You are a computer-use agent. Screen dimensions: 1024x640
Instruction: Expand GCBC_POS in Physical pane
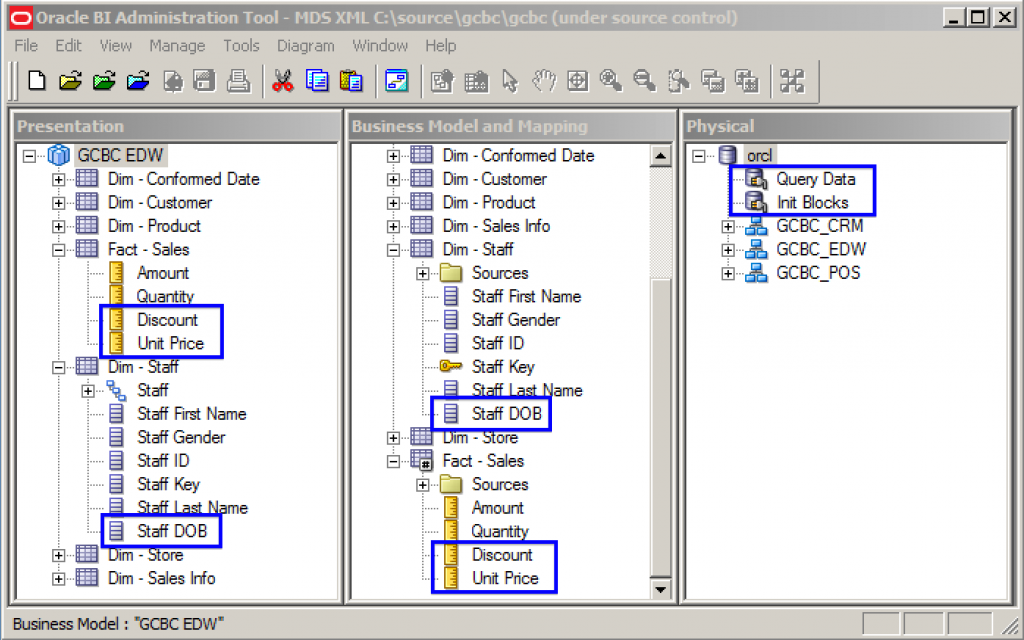[728, 274]
